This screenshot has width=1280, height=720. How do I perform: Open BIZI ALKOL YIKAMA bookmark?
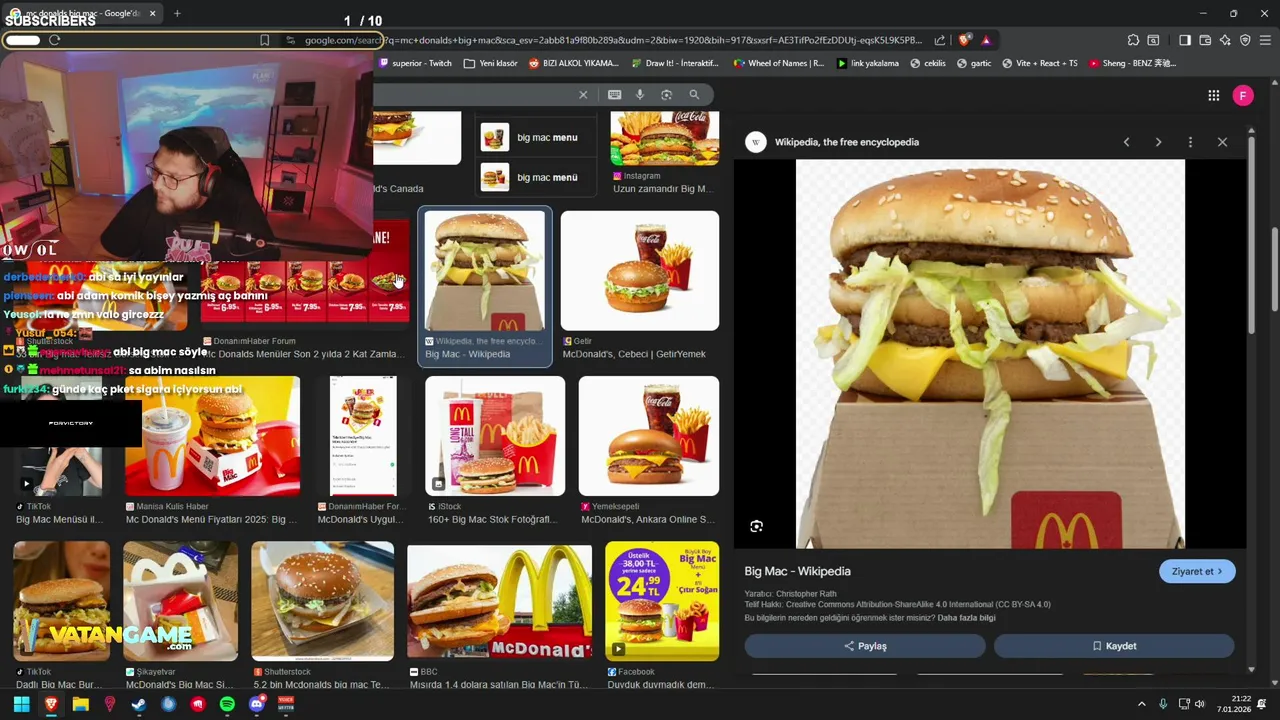click(x=573, y=63)
